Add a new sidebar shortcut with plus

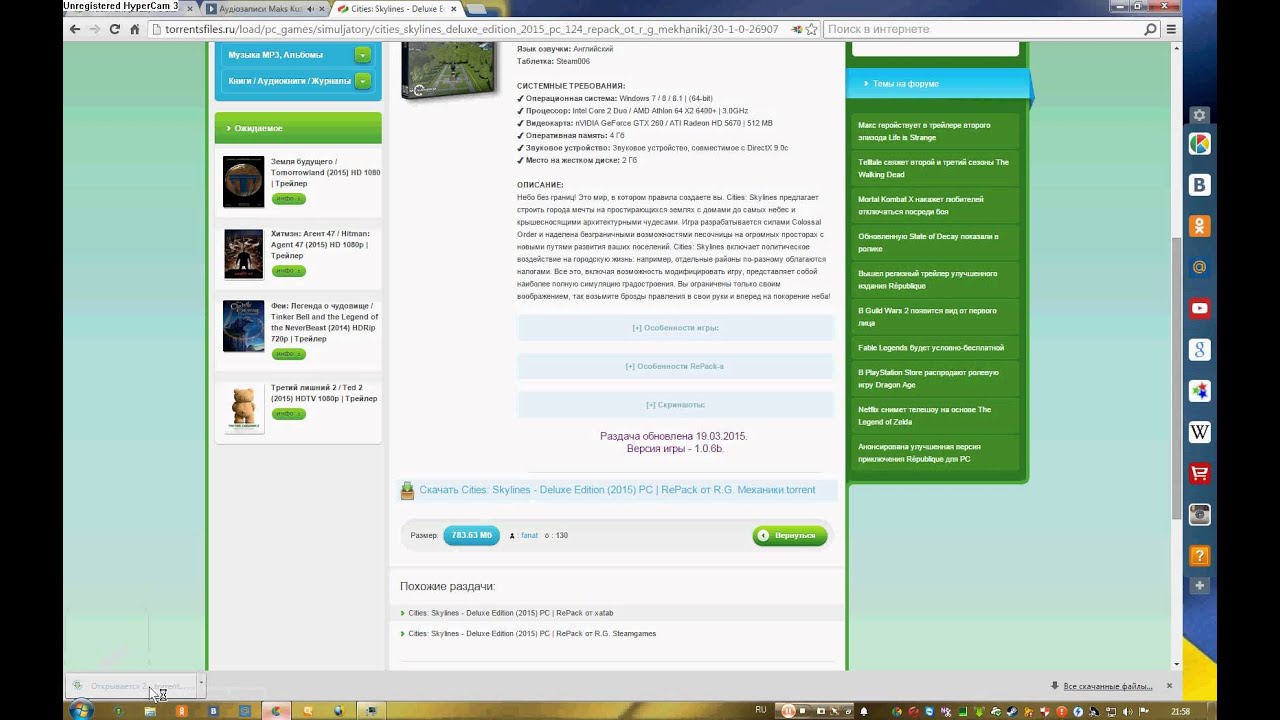click(x=1200, y=586)
